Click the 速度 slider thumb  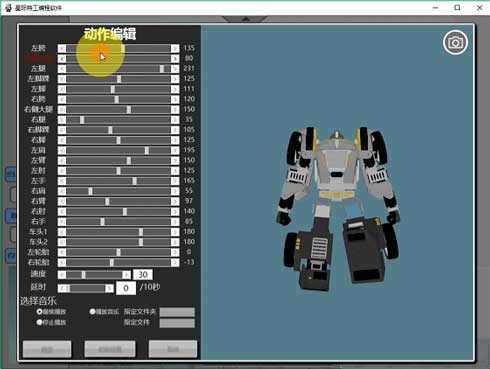coord(83,275)
